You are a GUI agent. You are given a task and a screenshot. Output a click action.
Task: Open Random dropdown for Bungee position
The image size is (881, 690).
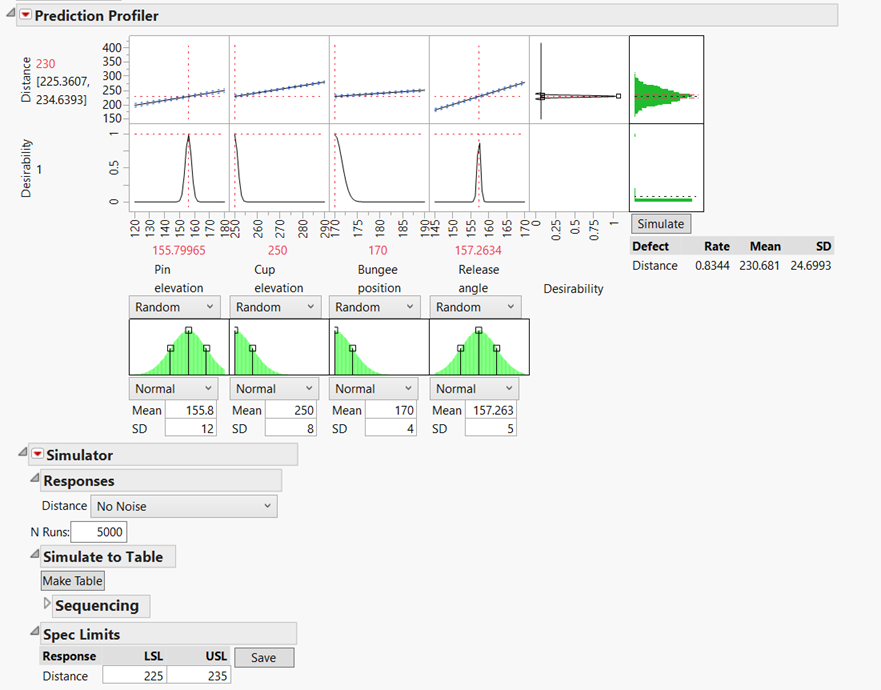[374, 307]
